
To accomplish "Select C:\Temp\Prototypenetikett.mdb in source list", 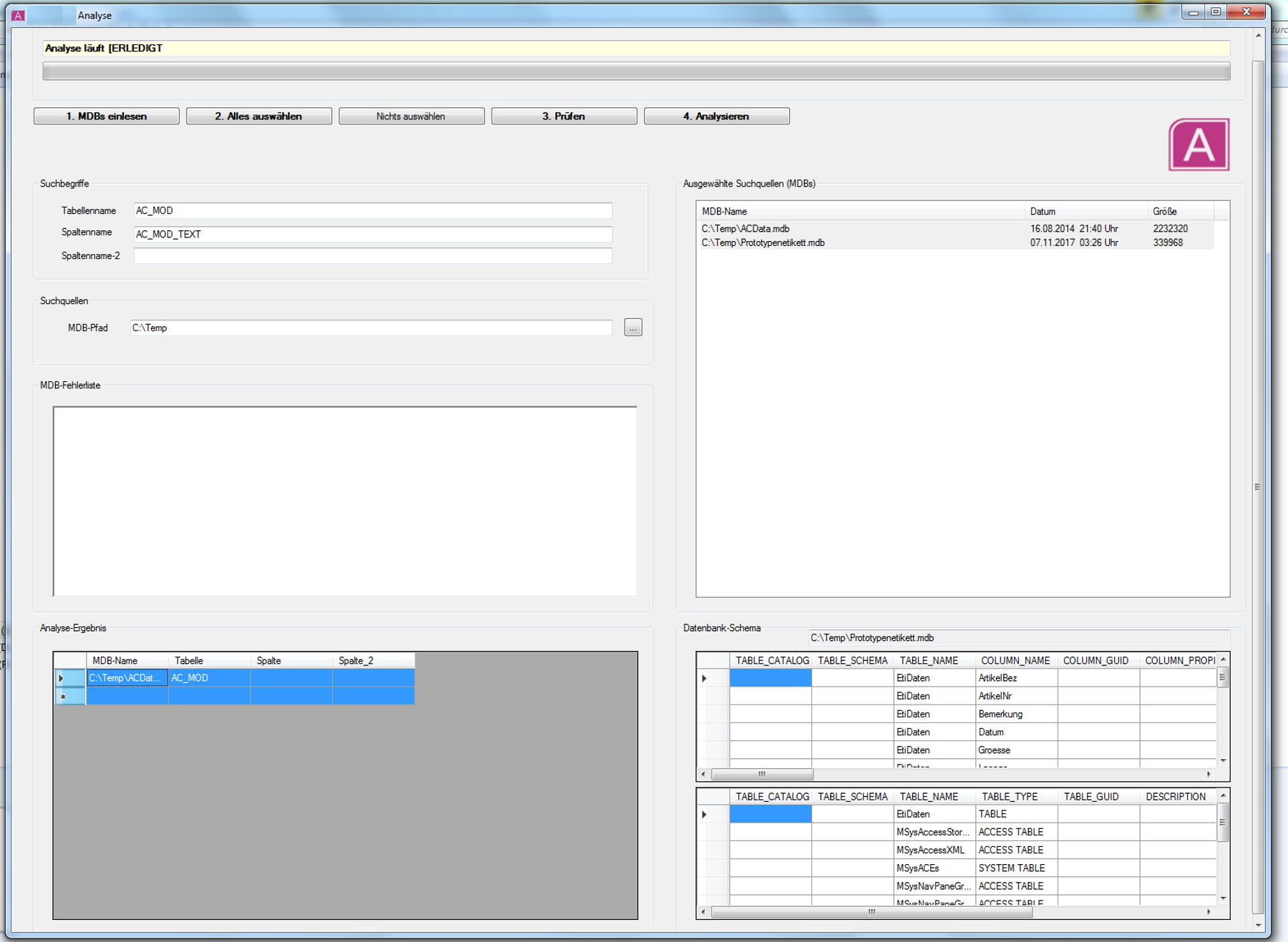I will [x=763, y=242].
